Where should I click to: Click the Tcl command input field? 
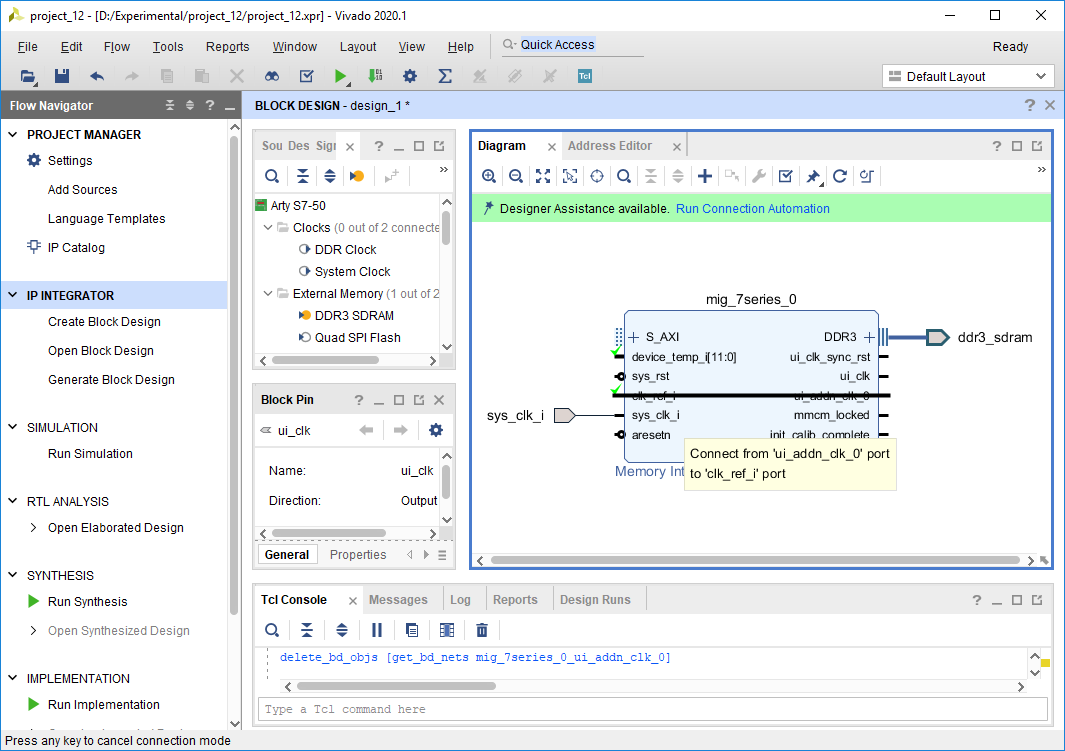click(x=653, y=709)
